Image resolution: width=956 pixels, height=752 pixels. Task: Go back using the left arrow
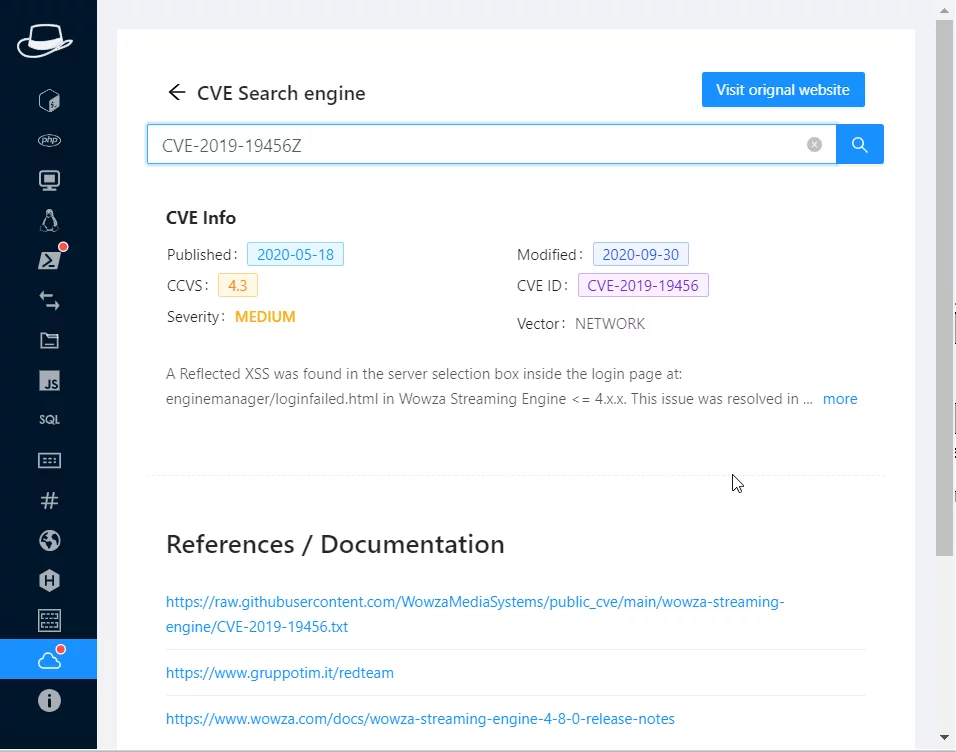click(177, 93)
